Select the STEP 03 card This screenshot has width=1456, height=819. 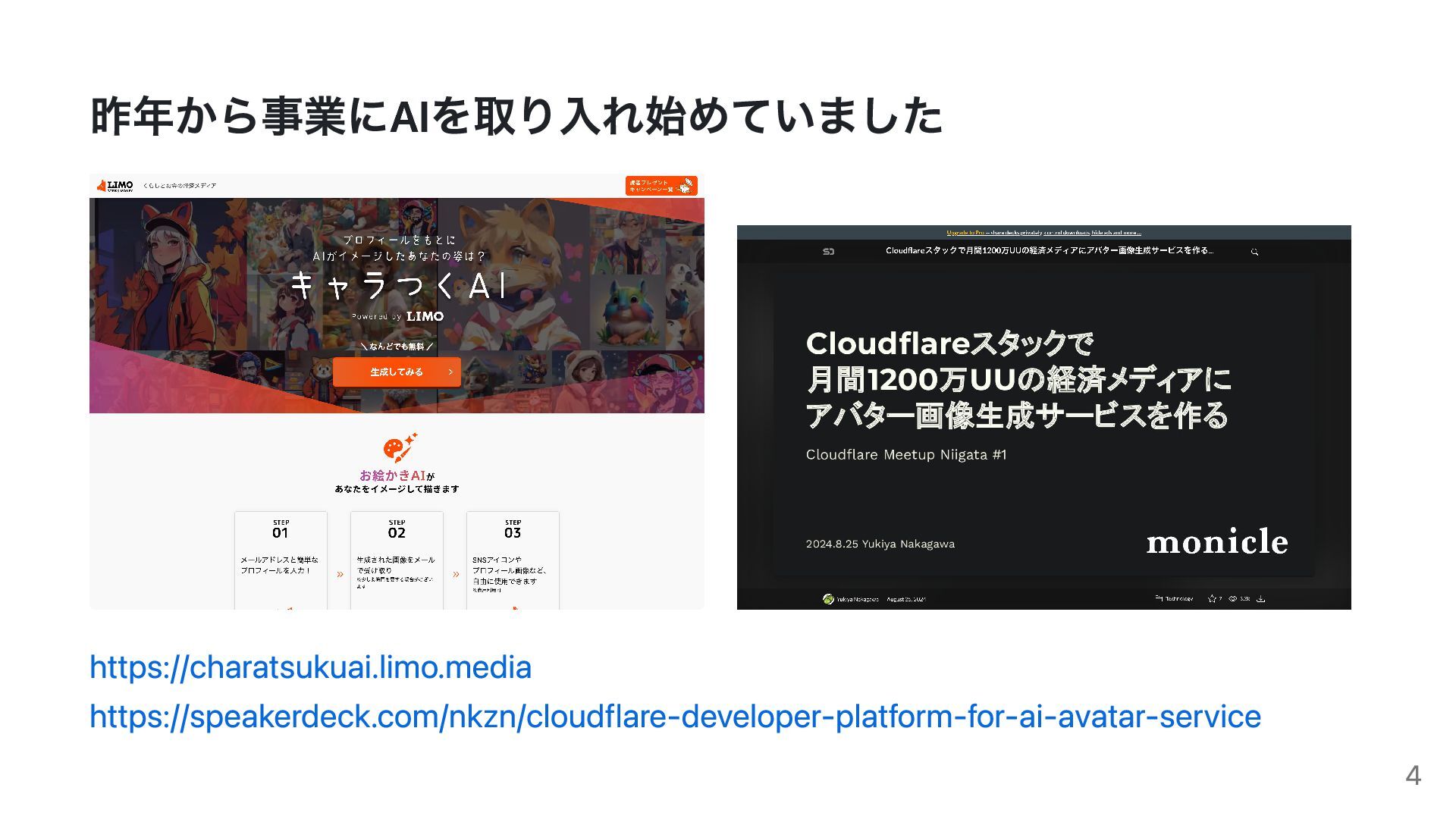tap(513, 560)
